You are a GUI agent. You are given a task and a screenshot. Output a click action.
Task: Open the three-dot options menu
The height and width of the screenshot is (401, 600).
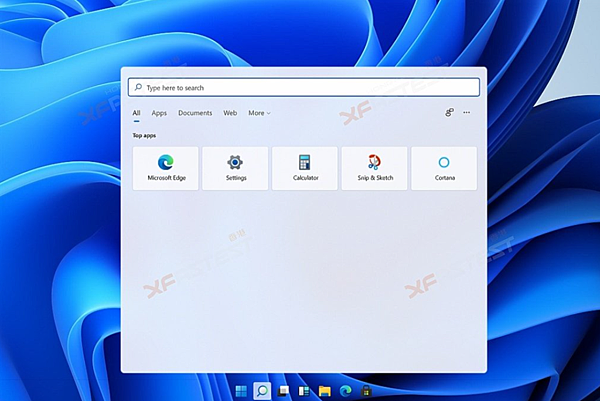pos(466,112)
